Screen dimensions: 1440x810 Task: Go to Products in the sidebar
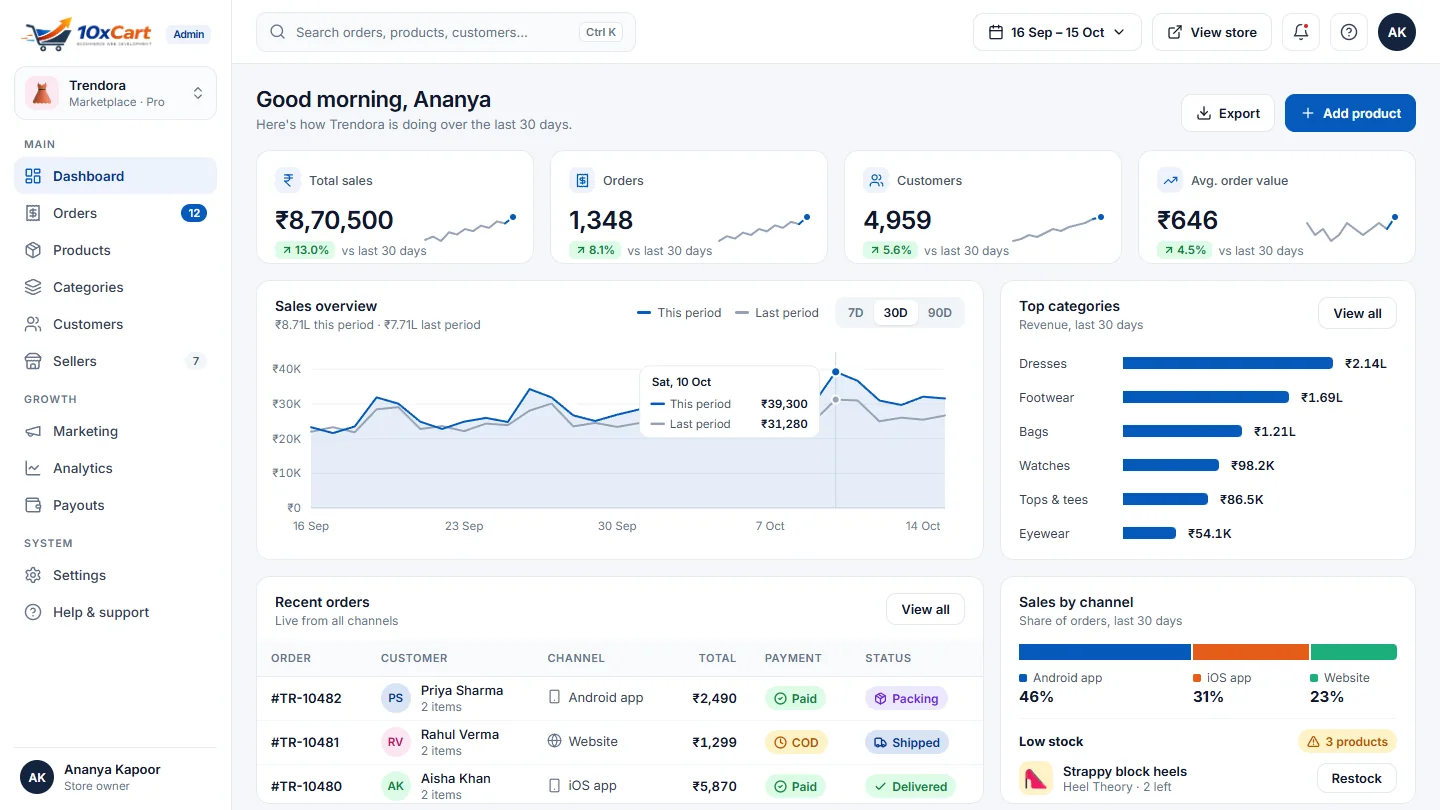[x=115, y=250]
